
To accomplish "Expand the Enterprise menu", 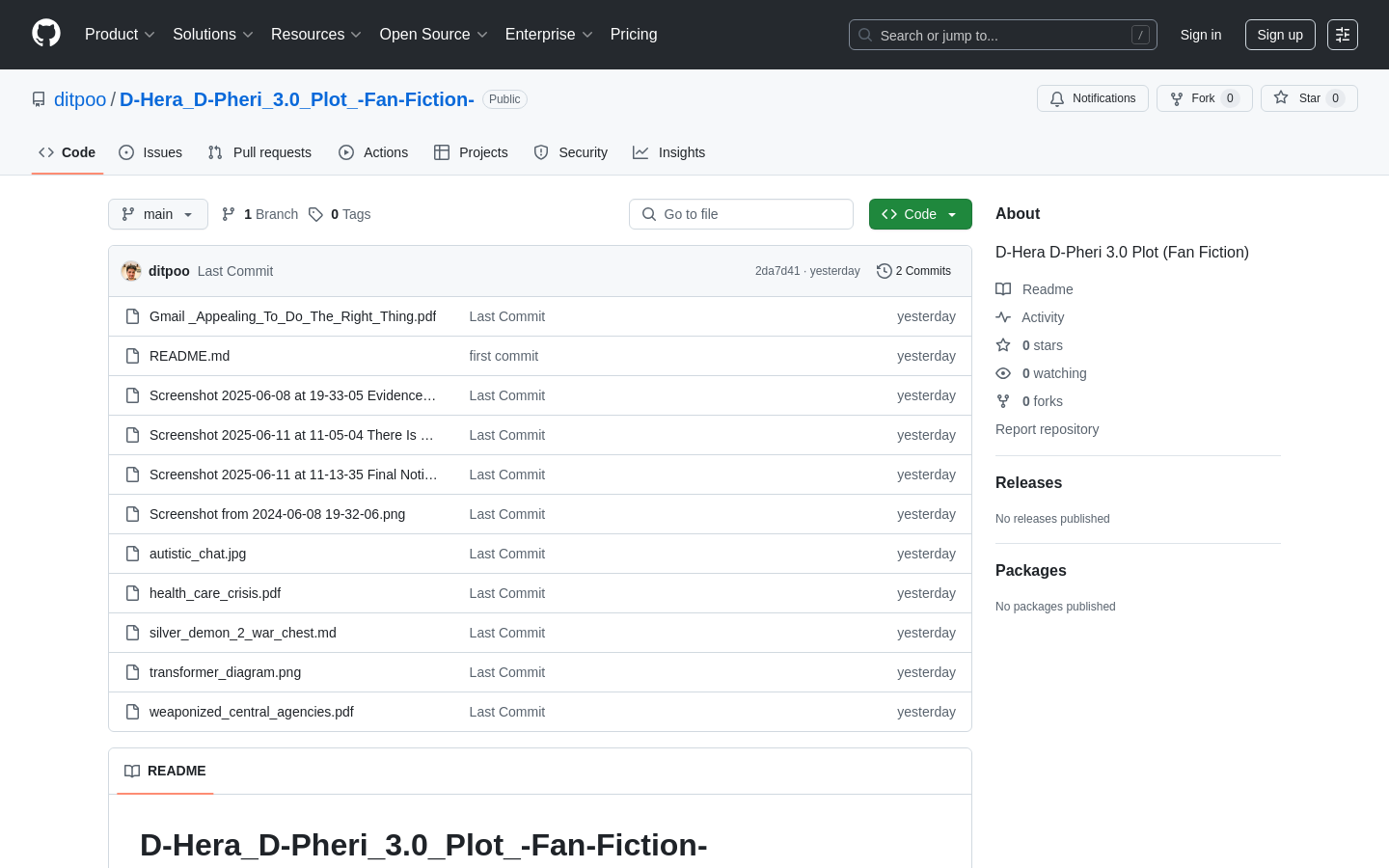I will click(548, 35).
